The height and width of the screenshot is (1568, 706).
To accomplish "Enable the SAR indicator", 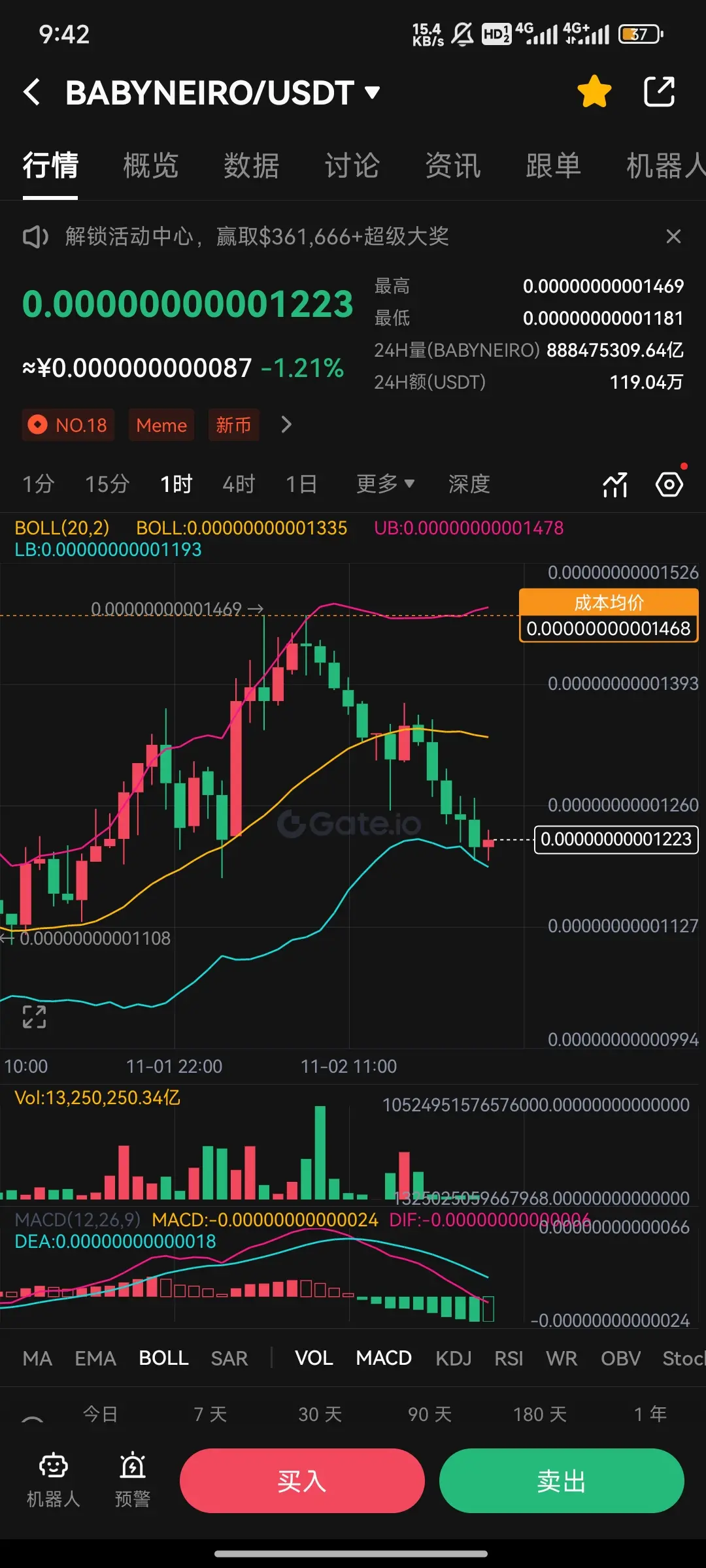I will pos(229,1358).
